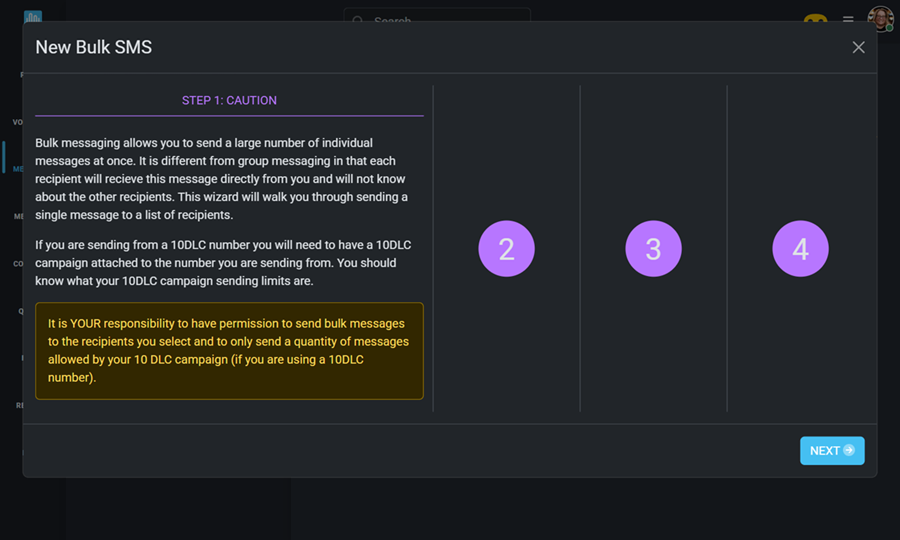Click the New Bulk SMS dialog title
This screenshot has width=900, height=540.
coord(94,47)
